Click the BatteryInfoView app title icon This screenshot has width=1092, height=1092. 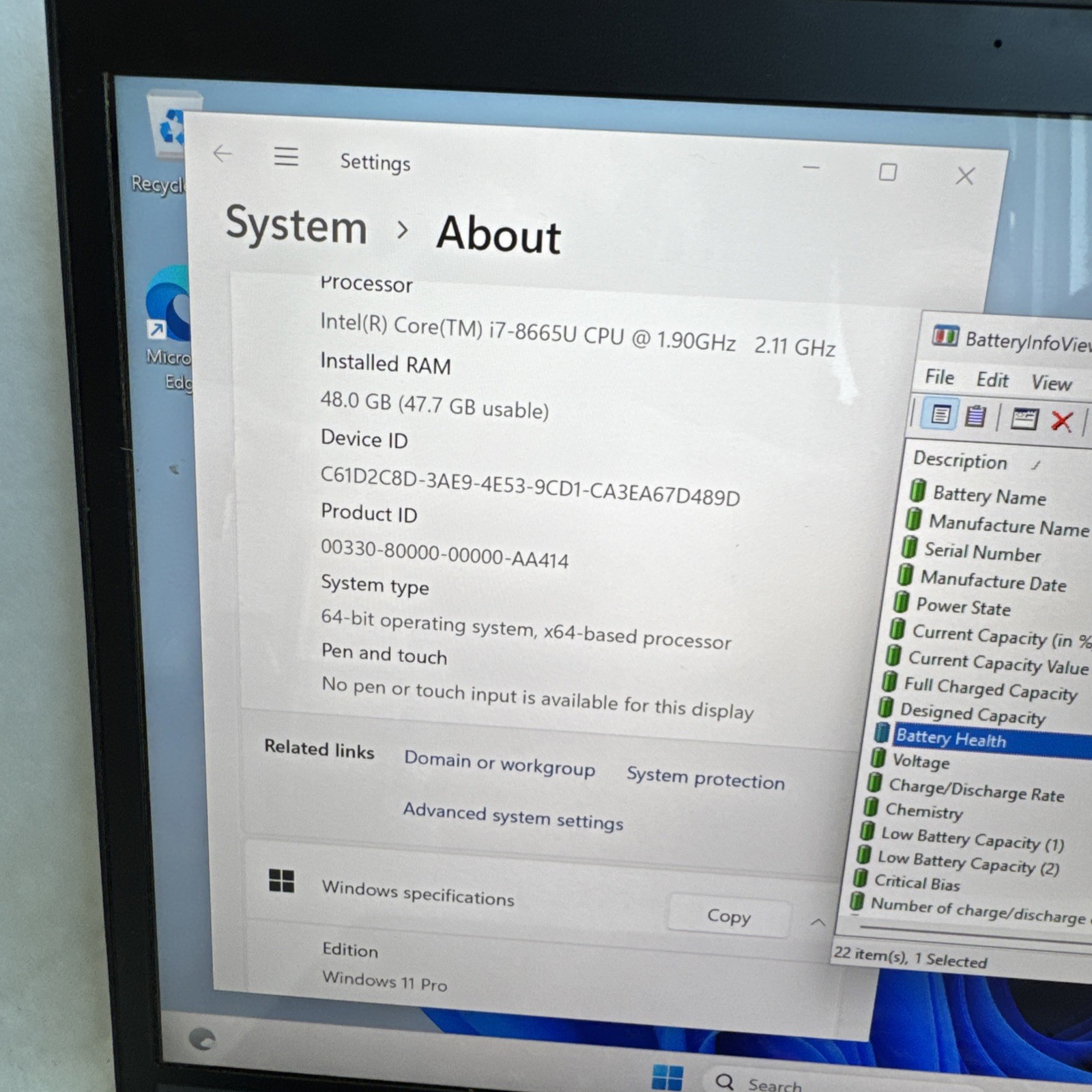click(945, 336)
